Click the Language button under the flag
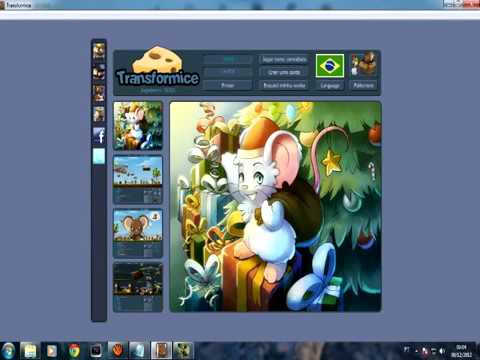Screen dimensions: 480x360 pyautogui.click(x=330, y=86)
